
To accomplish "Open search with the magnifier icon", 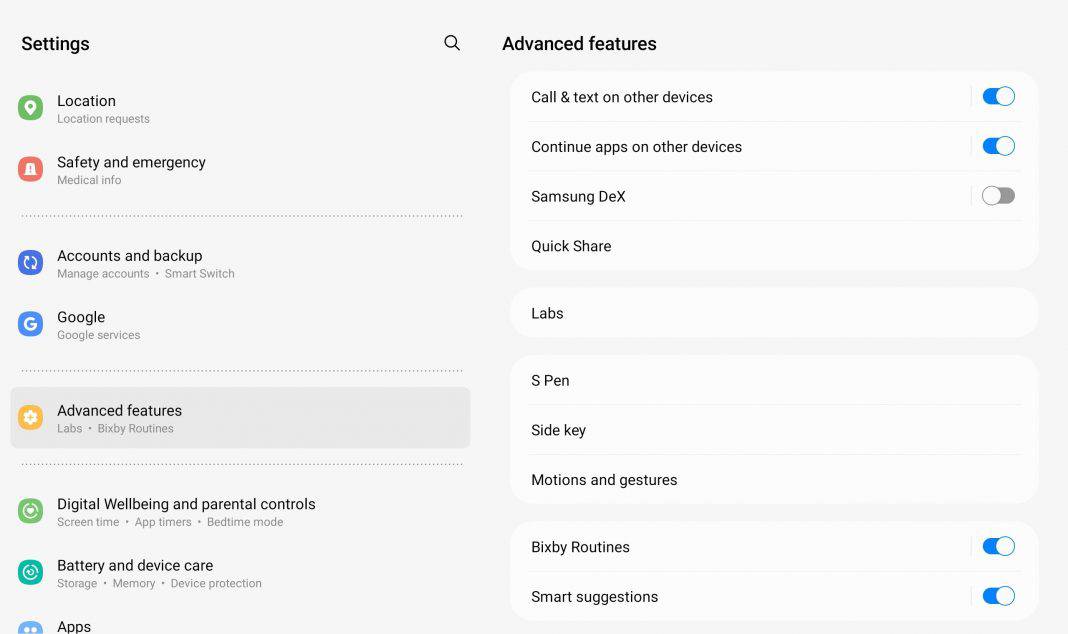I will pos(451,42).
